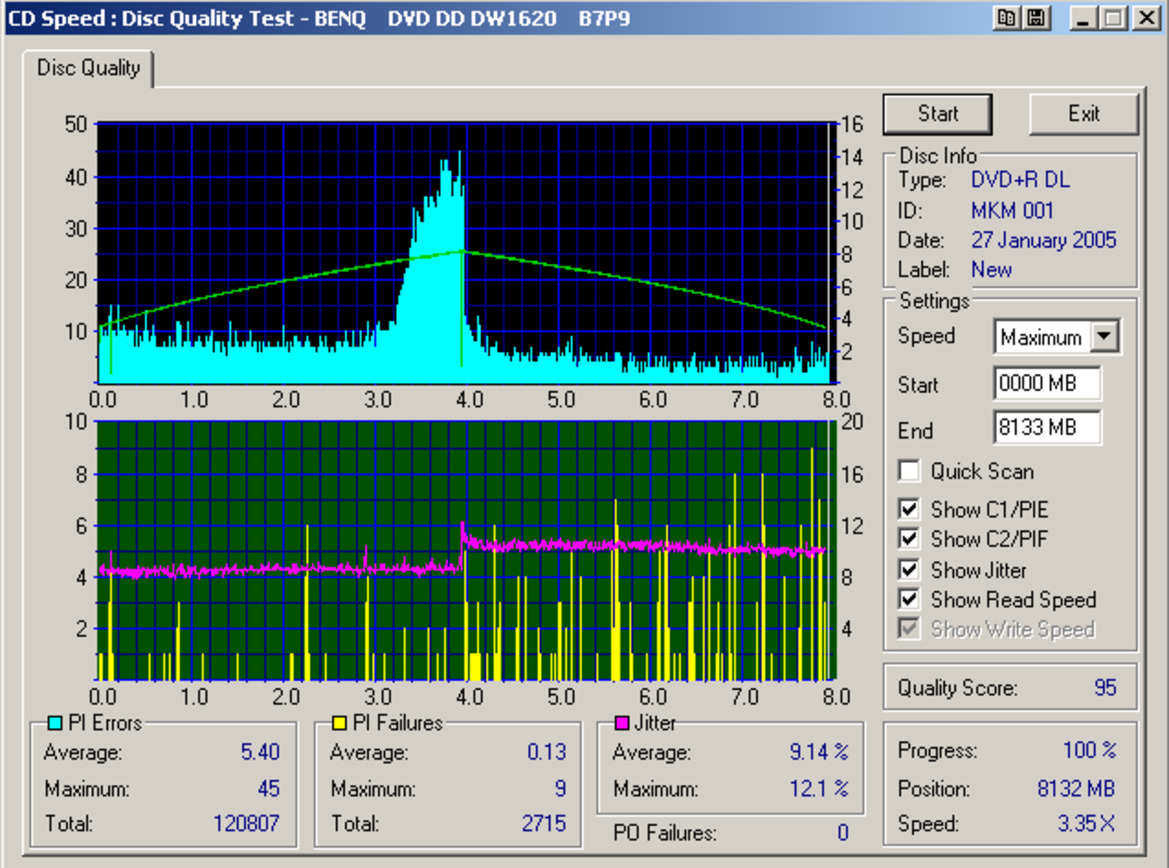Click the date 27 January 2005
The height and width of the screenshot is (868, 1169).
(1044, 240)
